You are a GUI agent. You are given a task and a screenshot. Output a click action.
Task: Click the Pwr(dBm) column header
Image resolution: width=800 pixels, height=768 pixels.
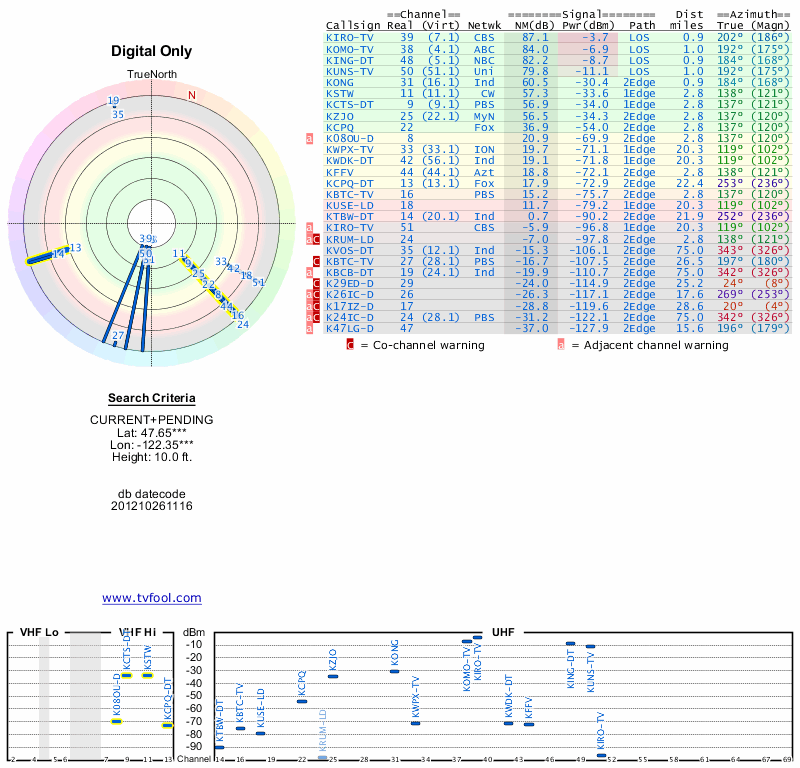pos(588,26)
